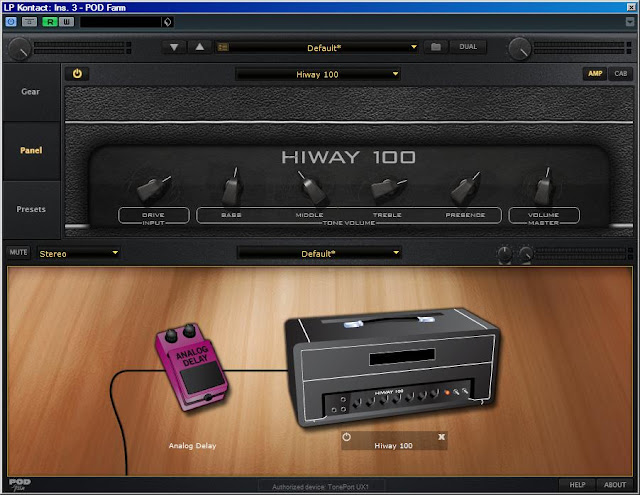Select the Hiway 100 amp head image
This screenshot has width=640, height=495.
pos(392,367)
